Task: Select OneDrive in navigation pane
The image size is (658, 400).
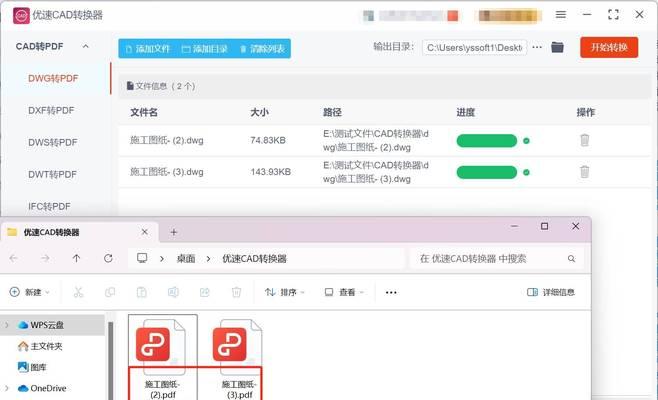Action: [42, 388]
